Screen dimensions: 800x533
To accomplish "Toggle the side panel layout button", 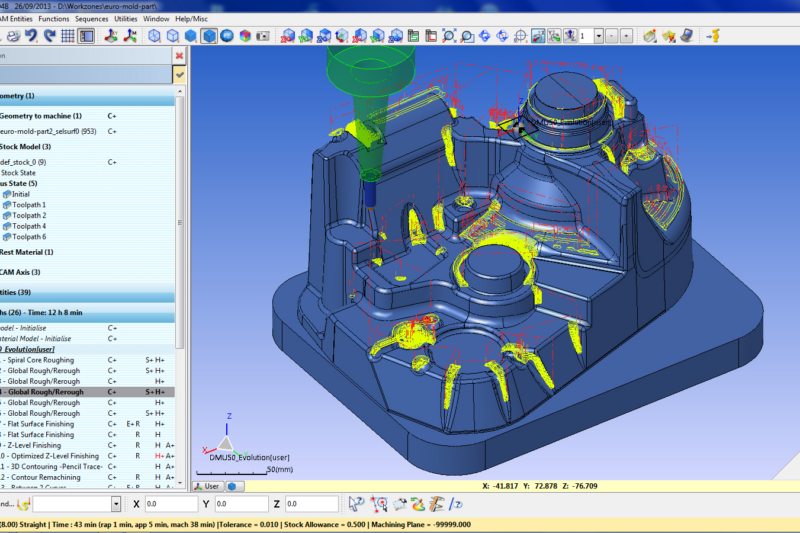I will 87,36.
